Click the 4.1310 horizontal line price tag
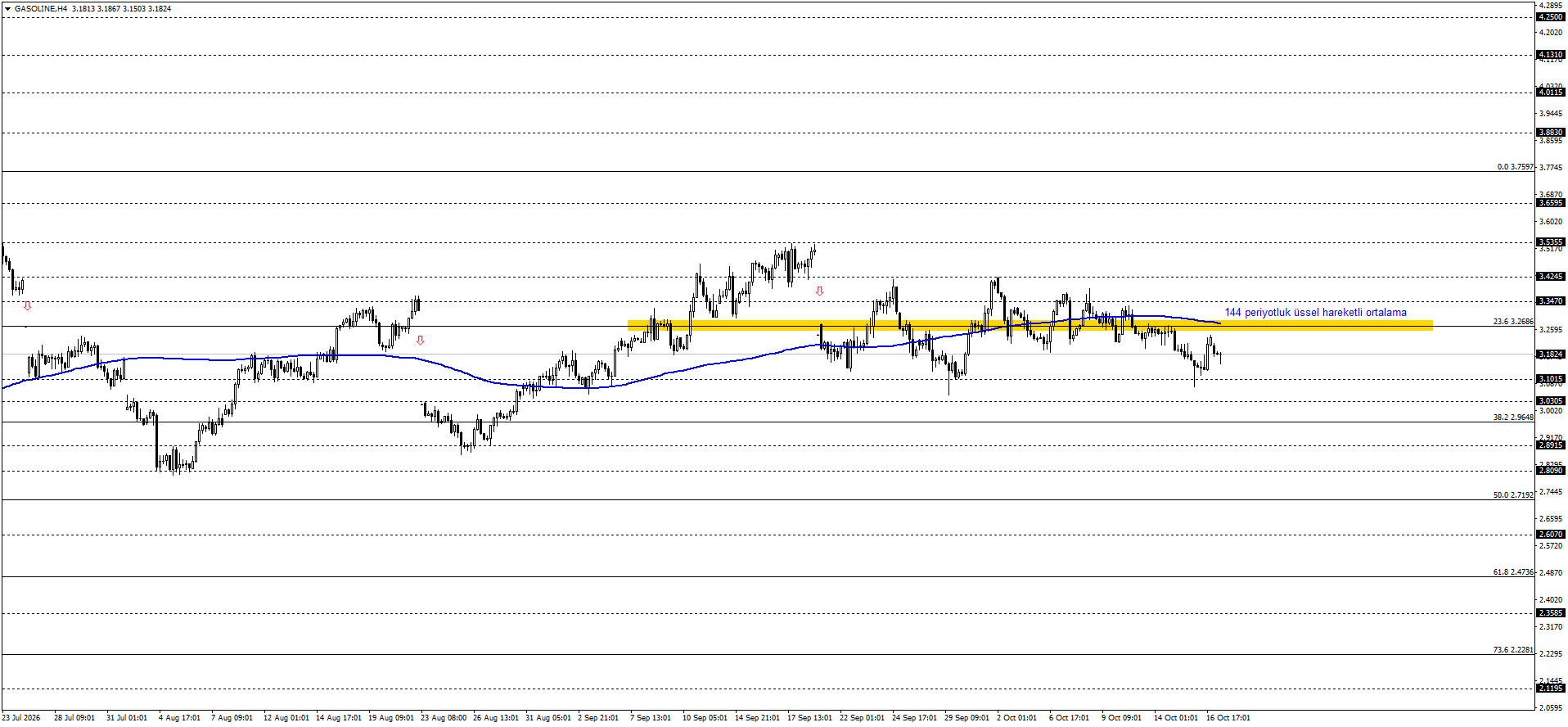Viewport: 1568px width, 727px height. pos(1551,55)
